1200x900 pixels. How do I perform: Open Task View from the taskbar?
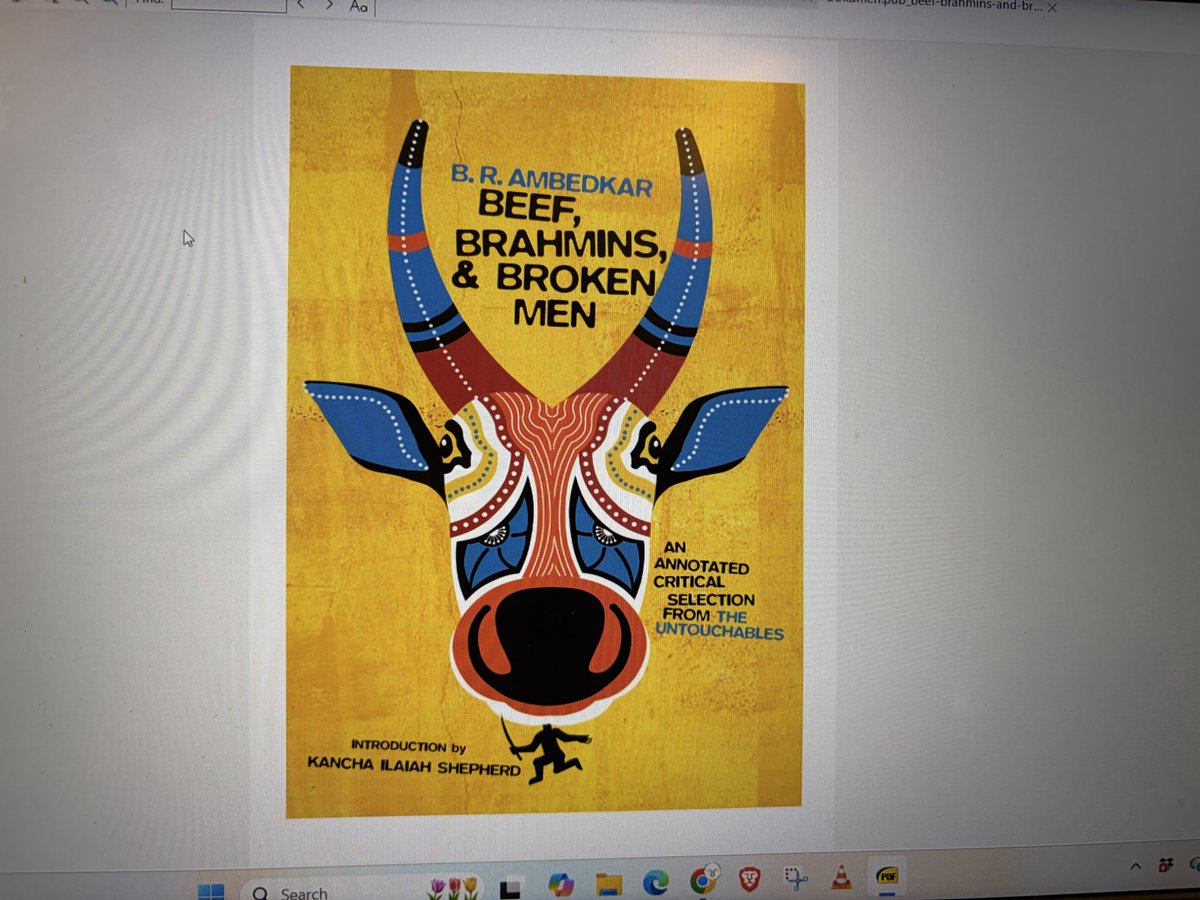512,885
